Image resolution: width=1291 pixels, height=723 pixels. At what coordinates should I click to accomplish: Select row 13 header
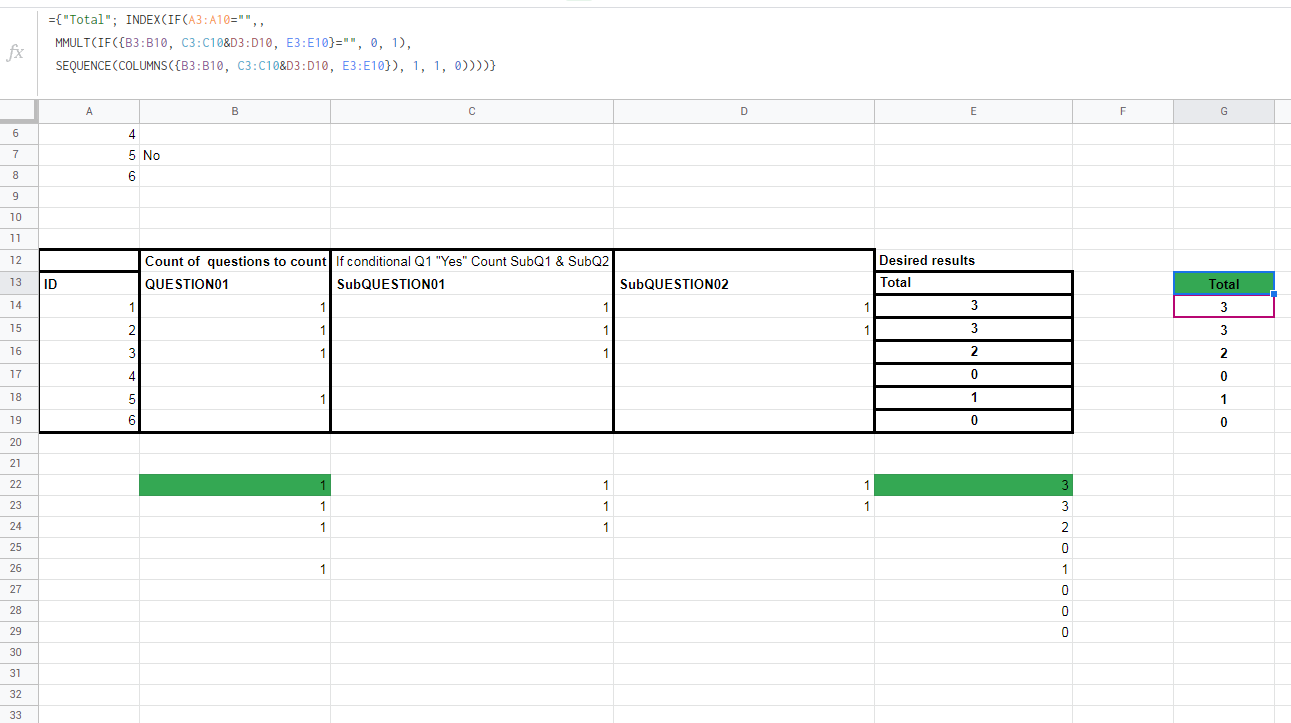[19, 284]
